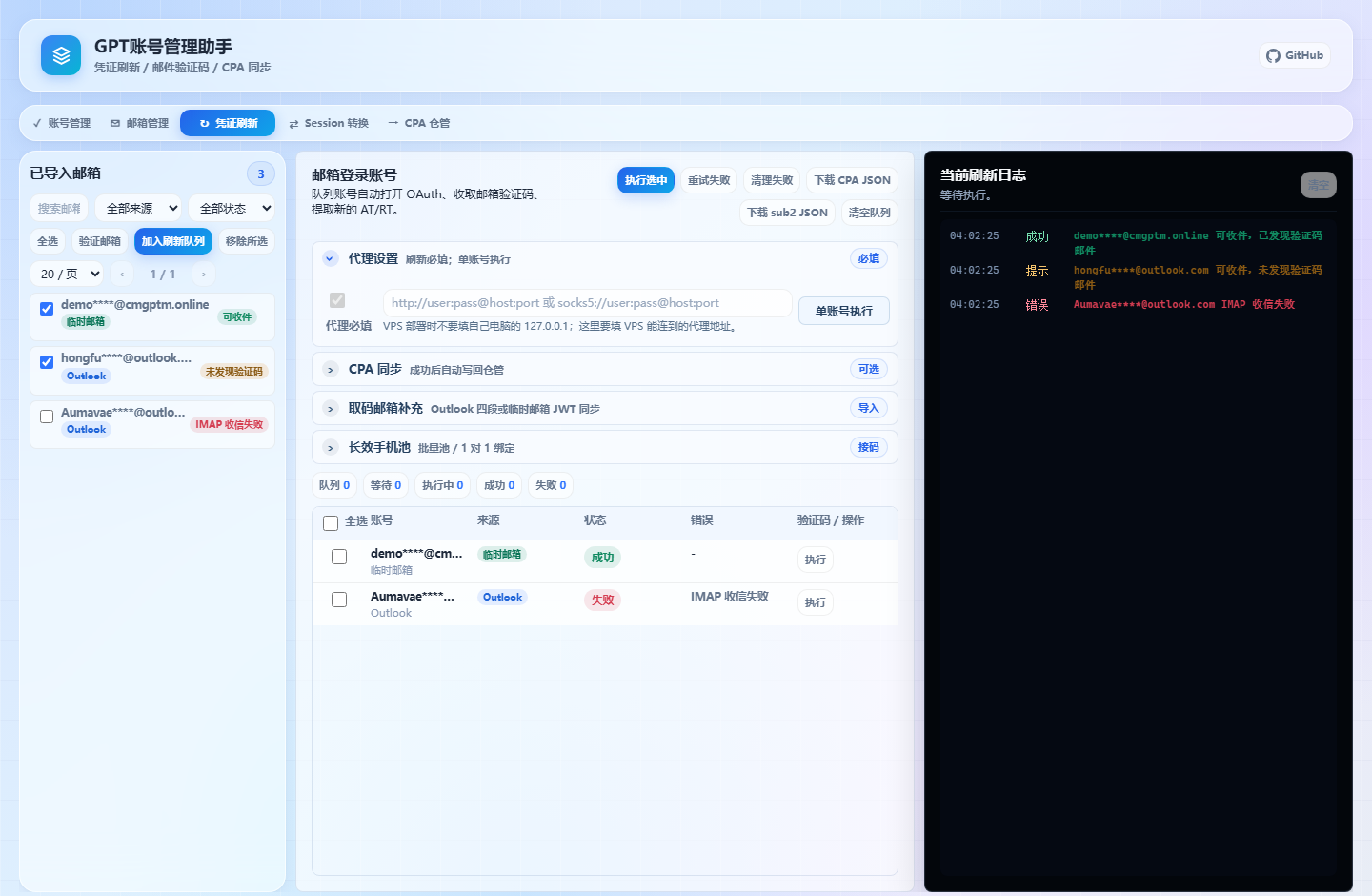Click the 接码 badge button
The height and width of the screenshot is (896, 1372).
coord(869,447)
